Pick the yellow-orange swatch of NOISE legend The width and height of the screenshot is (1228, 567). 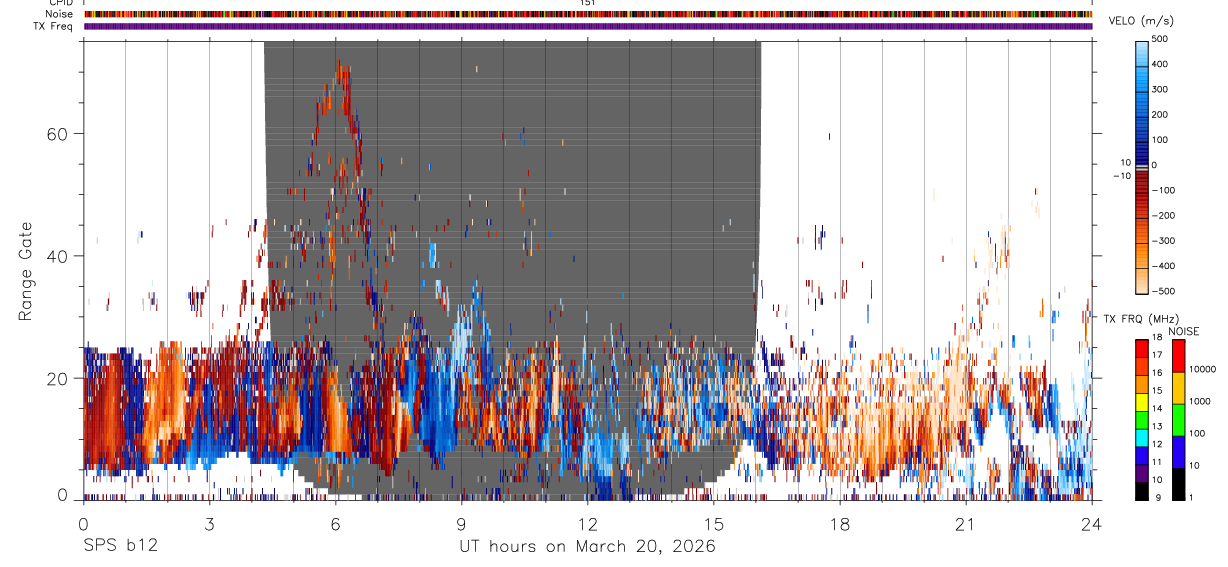(x=1179, y=388)
